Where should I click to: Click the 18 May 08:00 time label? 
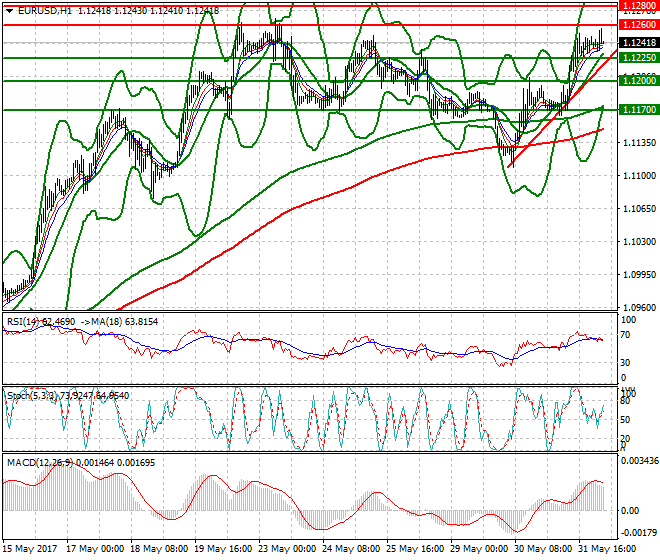click(x=159, y=549)
